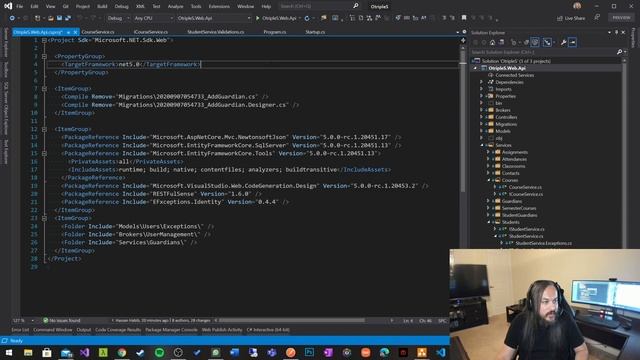Expand the Guardians folder

(x=488, y=201)
